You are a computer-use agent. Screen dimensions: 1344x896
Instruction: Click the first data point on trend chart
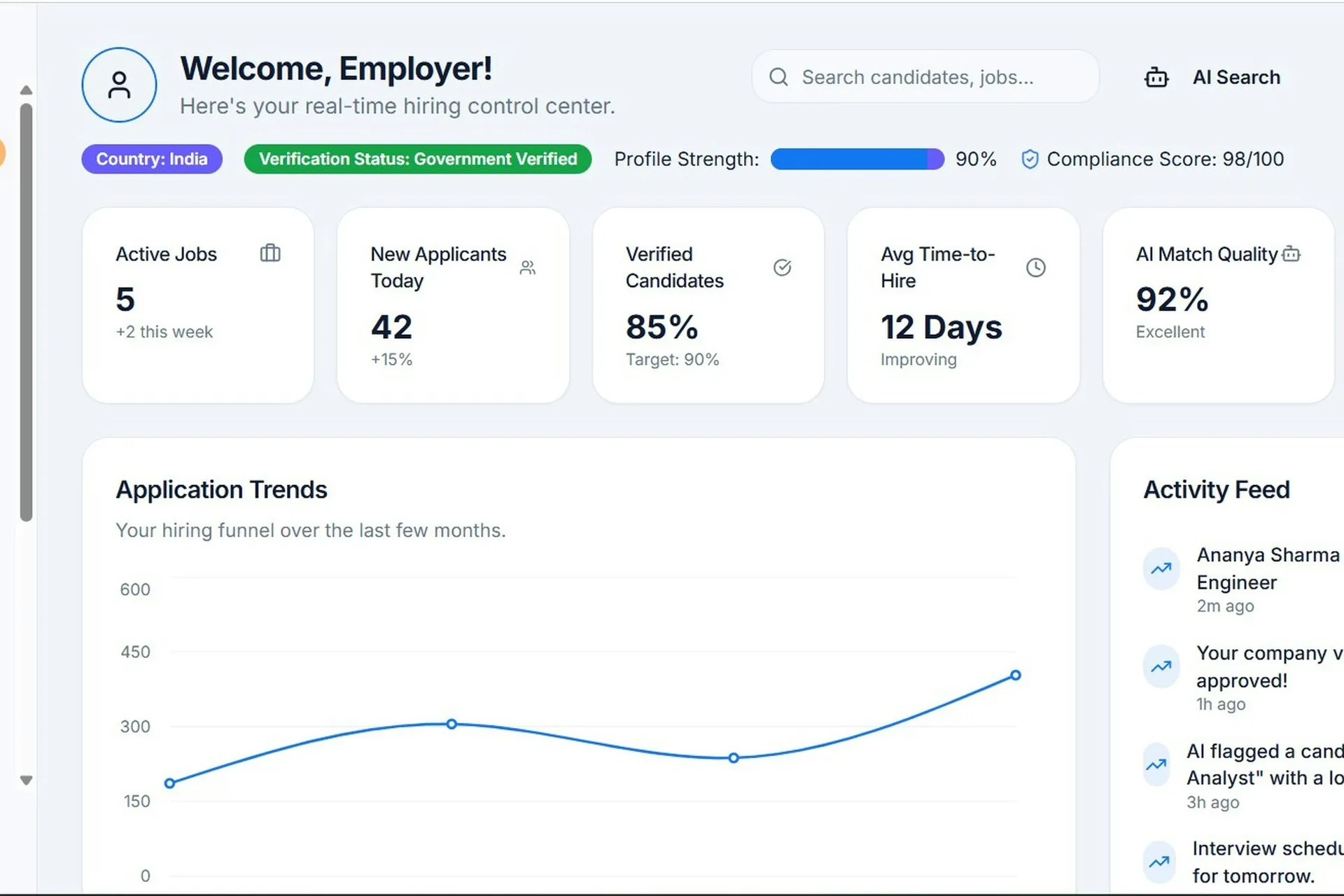click(169, 783)
